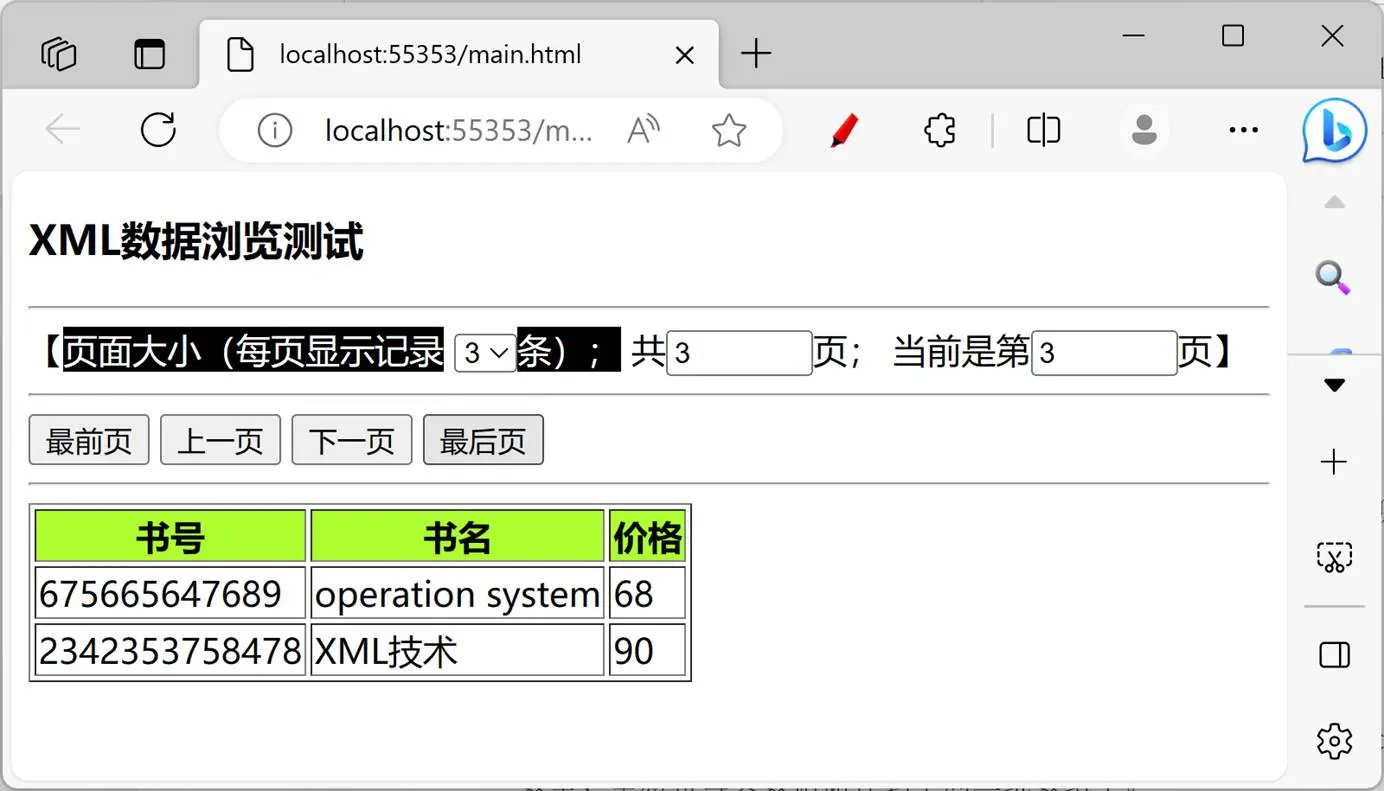The height and width of the screenshot is (791, 1384).
Task: Click the address bar URL text
Action: (x=458, y=130)
